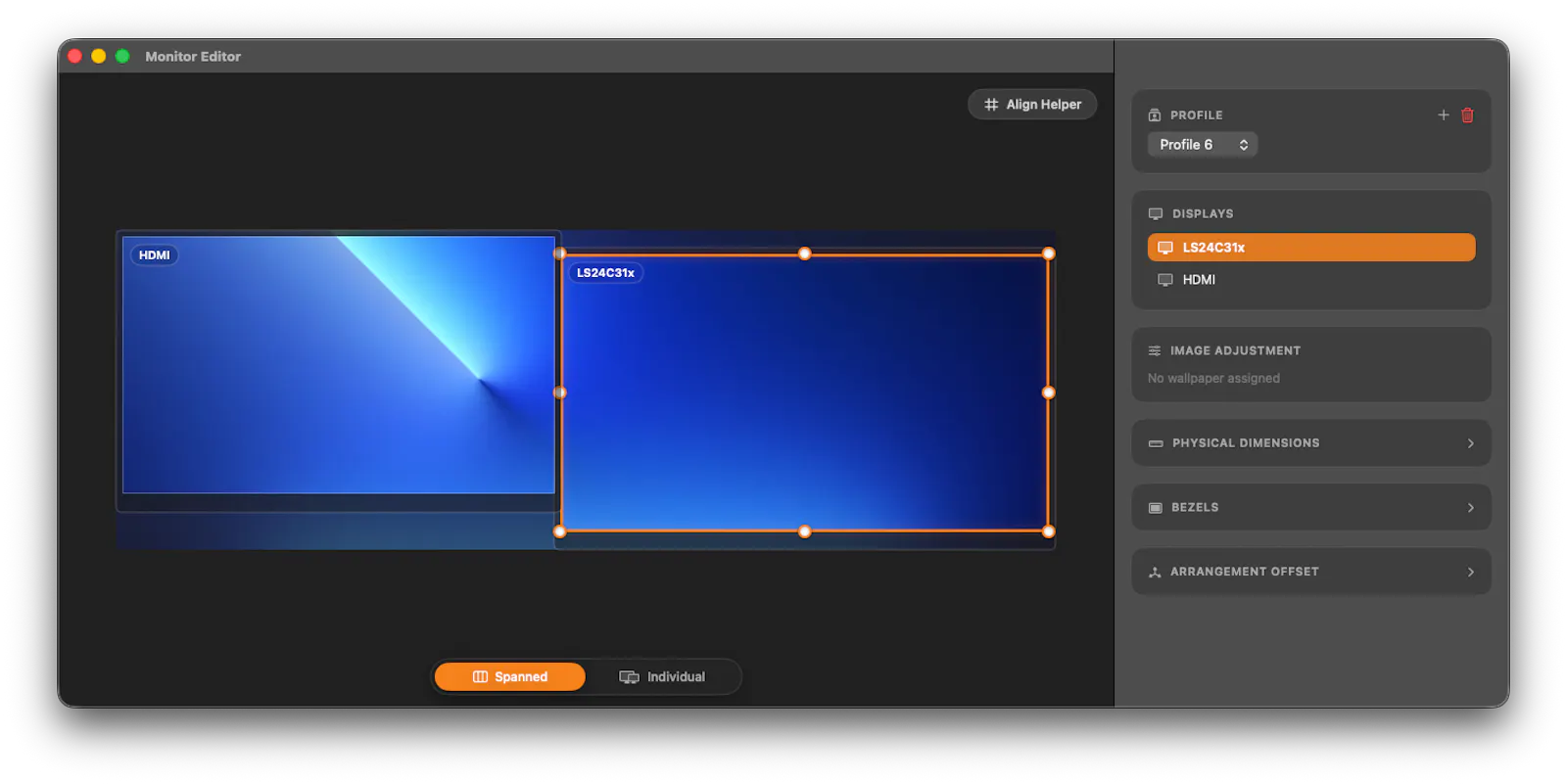1567x784 pixels.
Task: Click 'No wallpaper assigned' text
Action: point(1213,378)
